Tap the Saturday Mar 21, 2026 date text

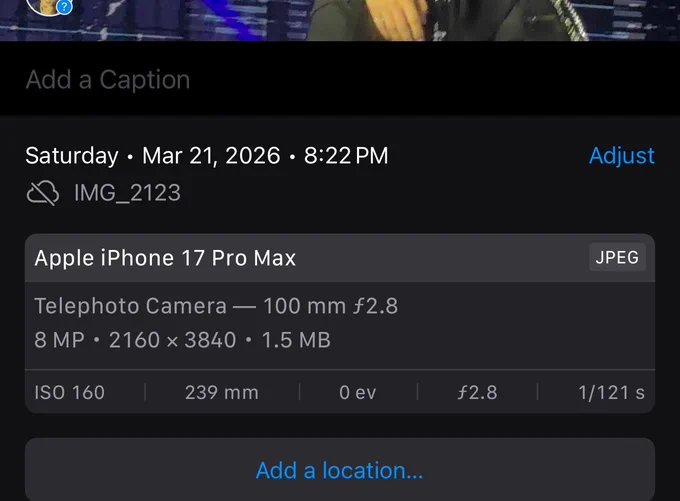pos(207,156)
